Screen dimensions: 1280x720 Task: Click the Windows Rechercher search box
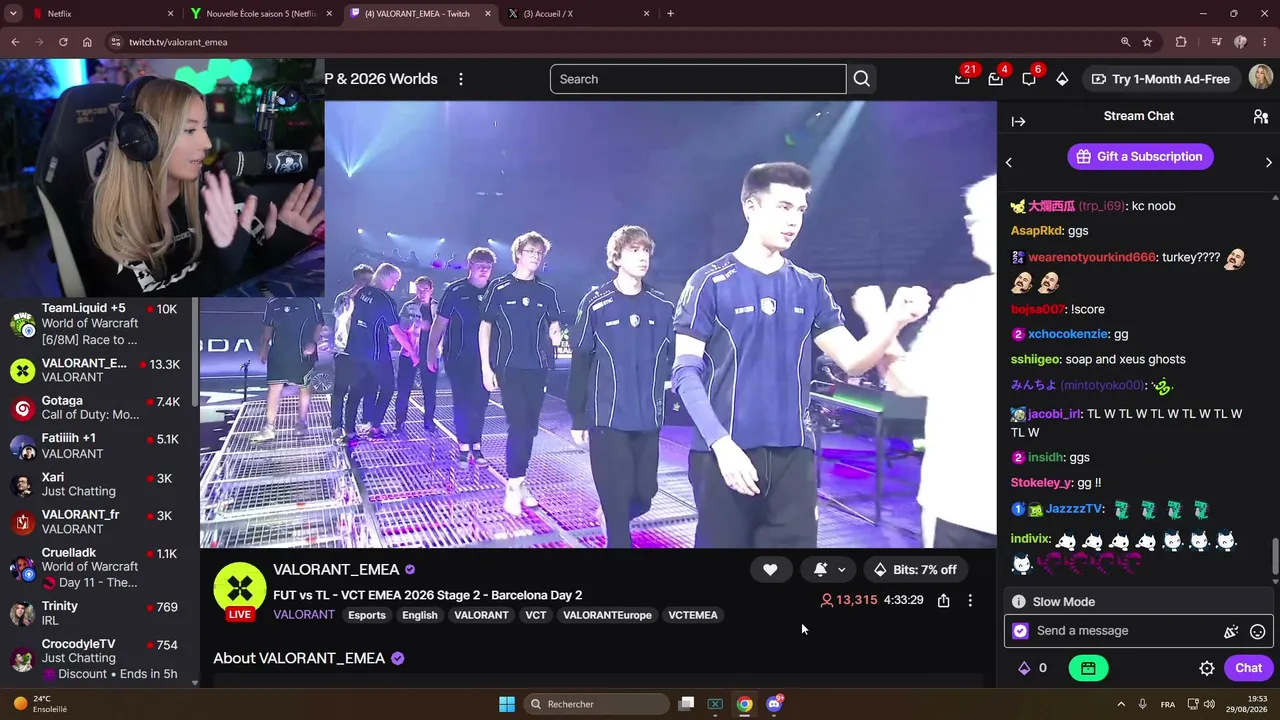pyautogui.click(x=597, y=704)
